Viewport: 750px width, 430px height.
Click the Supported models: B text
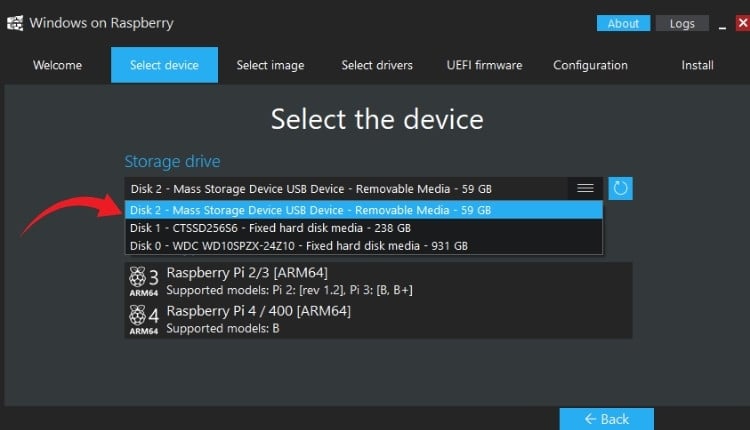click(222, 329)
